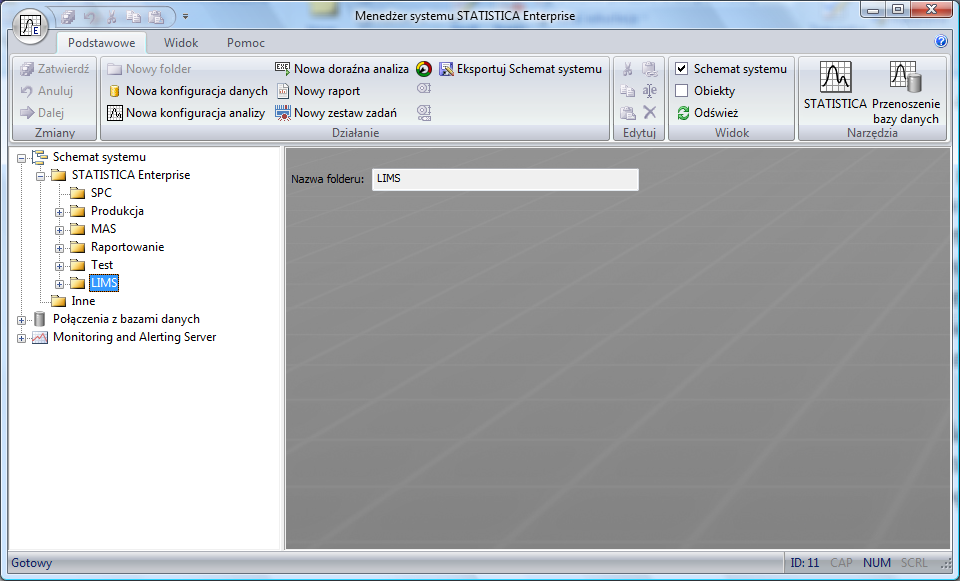Click rename icon in Edytuj group
This screenshot has height=581, width=960.
(650, 91)
